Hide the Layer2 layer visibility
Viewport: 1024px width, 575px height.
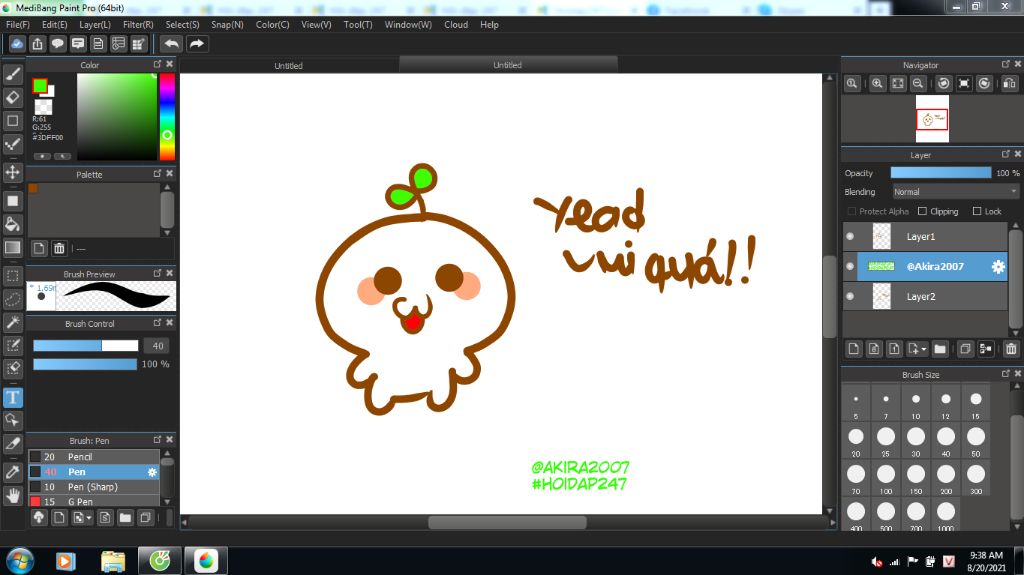pyautogui.click(x=850, y=296)
